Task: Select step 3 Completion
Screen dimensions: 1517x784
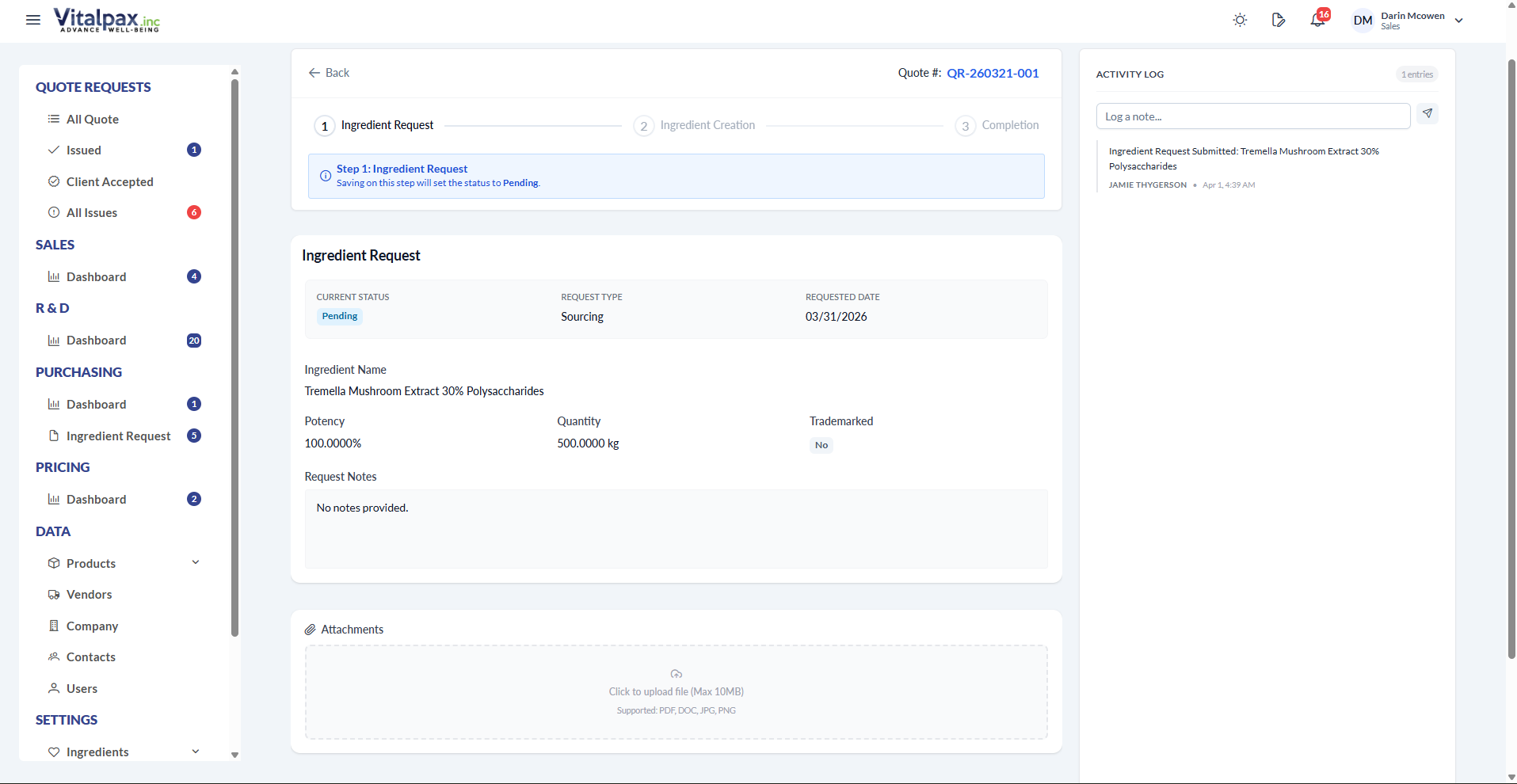Action: 997,125
